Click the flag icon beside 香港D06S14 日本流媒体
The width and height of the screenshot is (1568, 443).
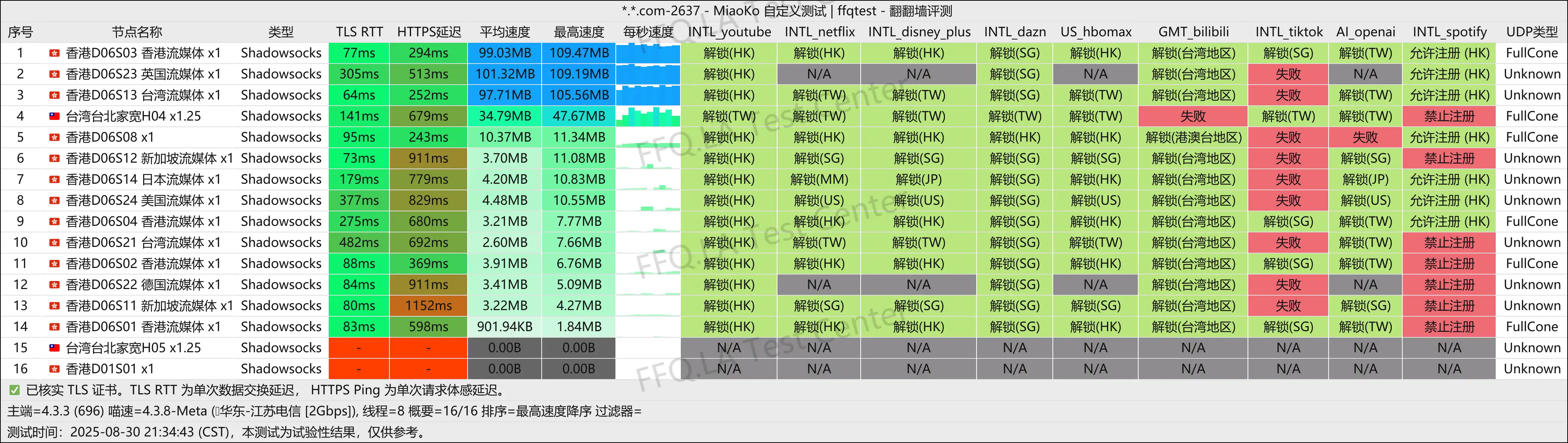[x=54, y=179]
